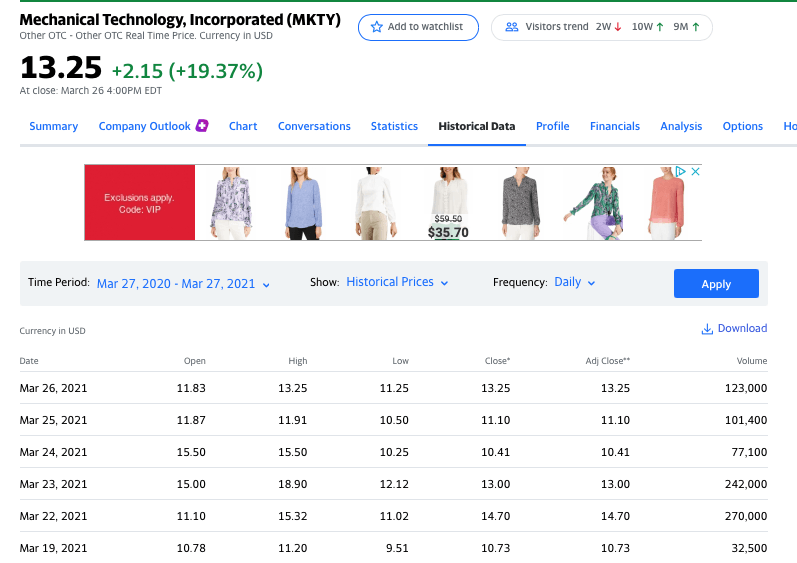Click the 270,000 volume value
The height and width of the screenshot is (563, 797).
click(x=746, y=516)
